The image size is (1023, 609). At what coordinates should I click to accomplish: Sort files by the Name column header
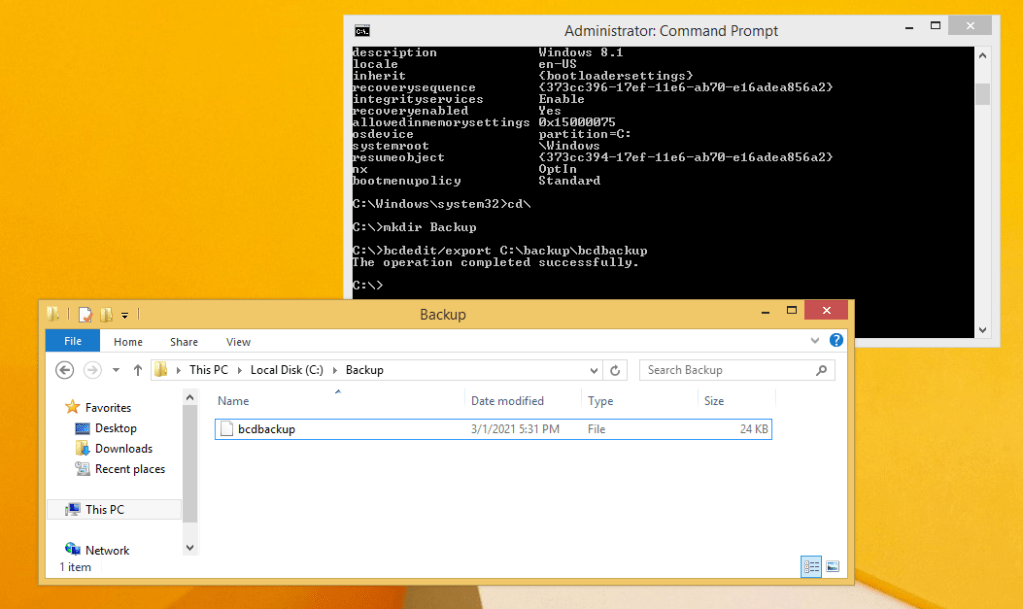(x=233, y=401)
